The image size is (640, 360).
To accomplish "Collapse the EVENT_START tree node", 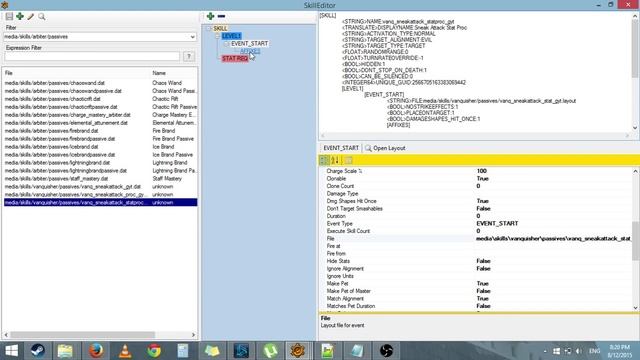I will (227, 43).
